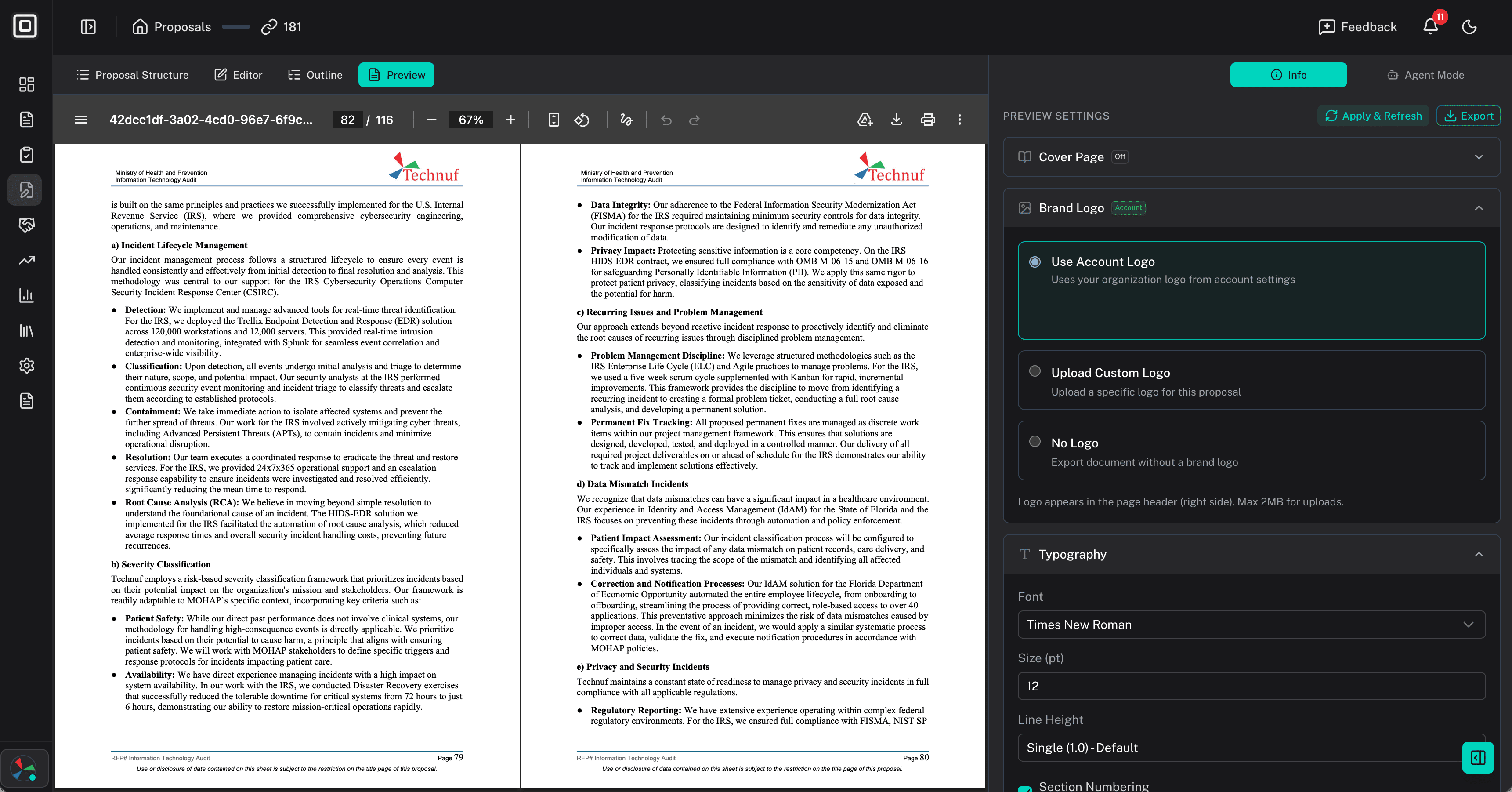Open the bar chart icon in sidebar
The width and height of the screenshot is (1512, 792).
point(26,295)
